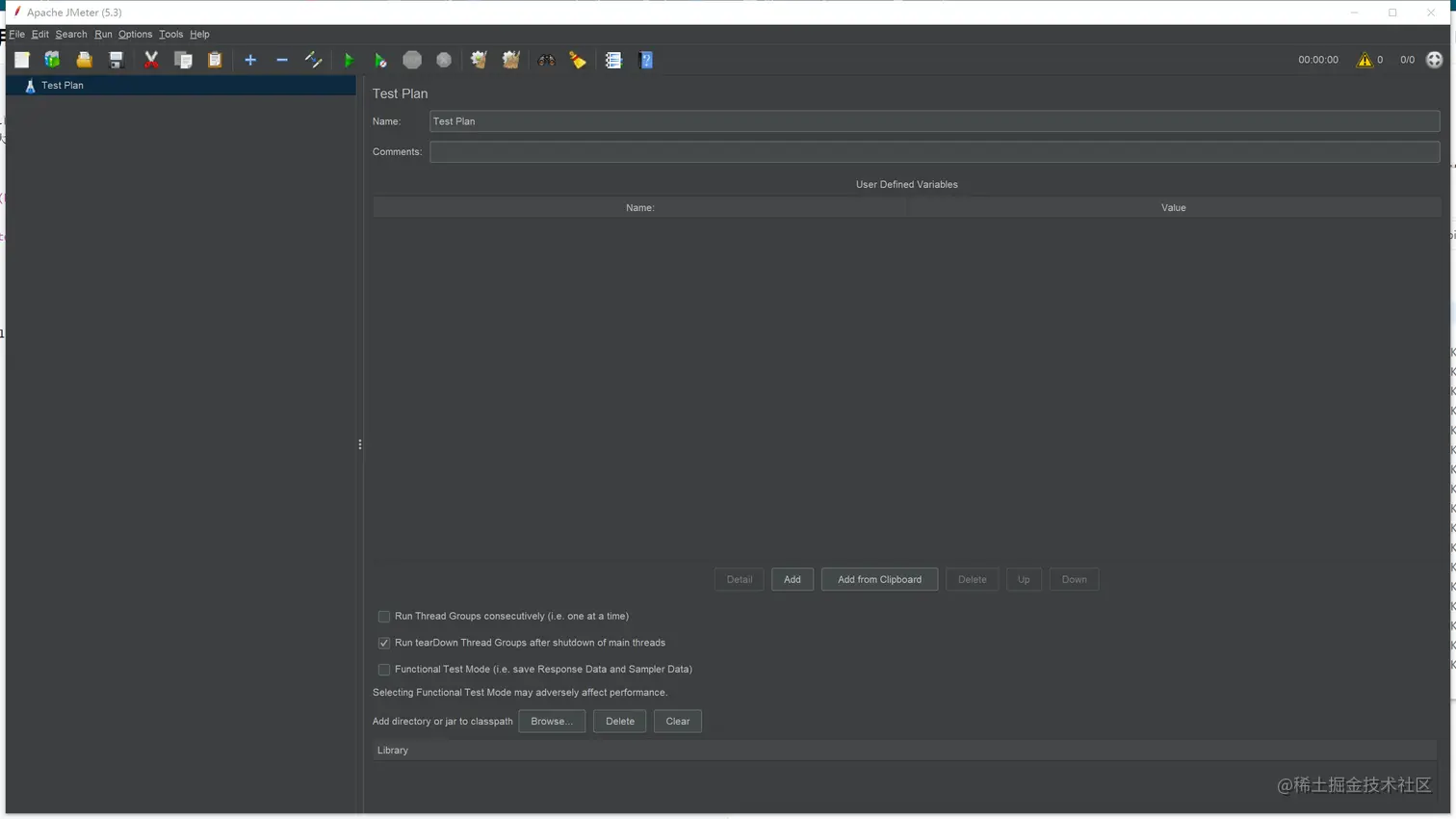
Task: Open the Edit menu
Action: pyautogui.click(x=40, y=34)
